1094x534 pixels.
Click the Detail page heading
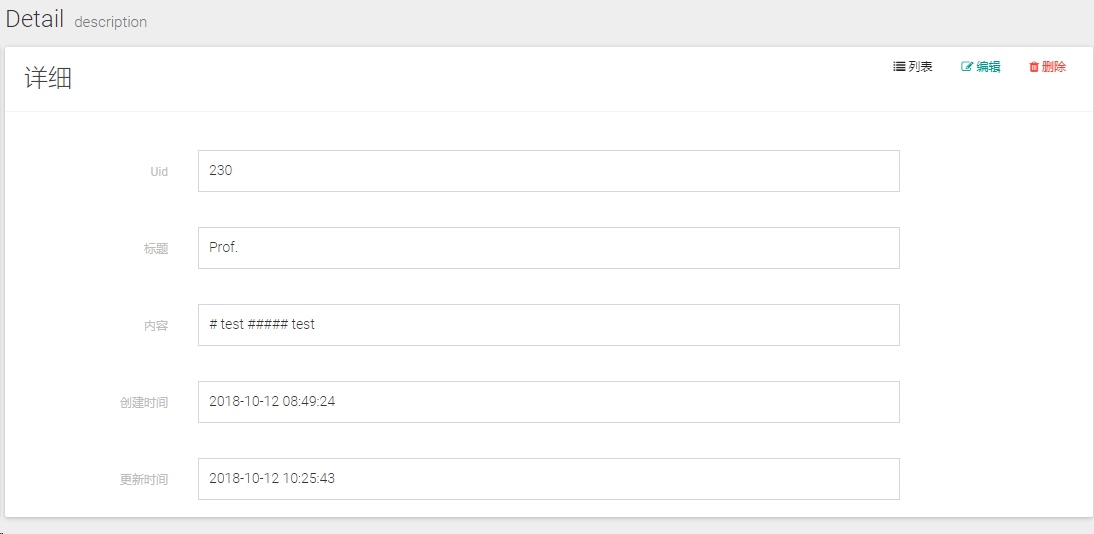tap(35, 20)
